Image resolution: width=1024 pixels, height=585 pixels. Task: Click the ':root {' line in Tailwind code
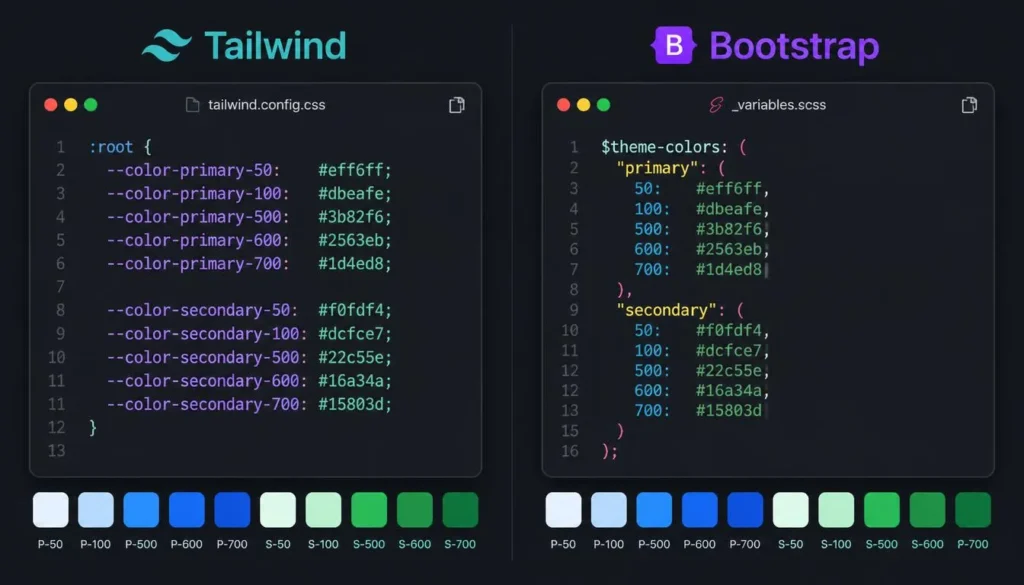pyautogui.click(x=120, y=147)
